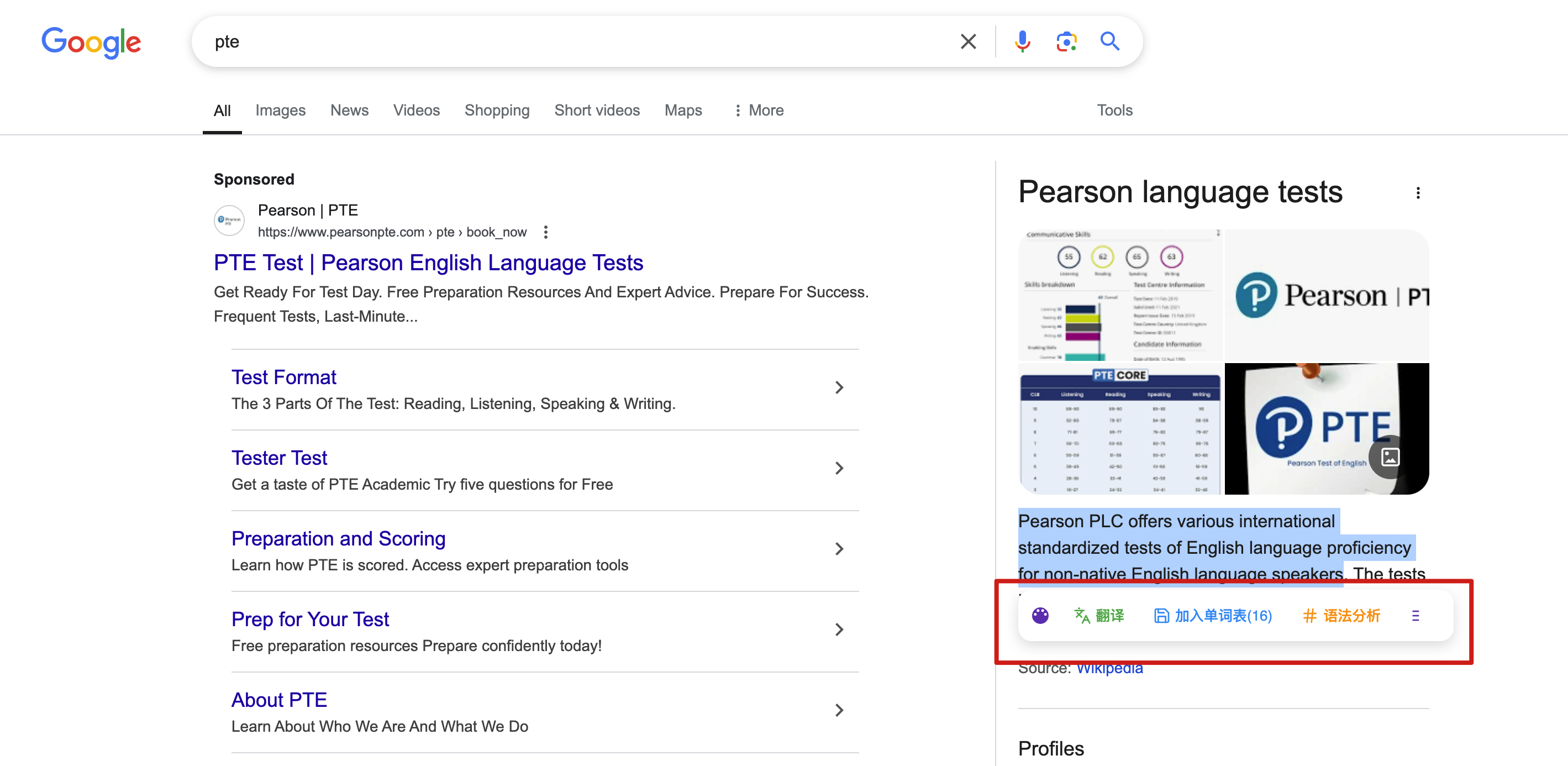1568x766 pixels.
Task: Click 加入单词表(16) add to wordlist
Action: coord(1213,616)
